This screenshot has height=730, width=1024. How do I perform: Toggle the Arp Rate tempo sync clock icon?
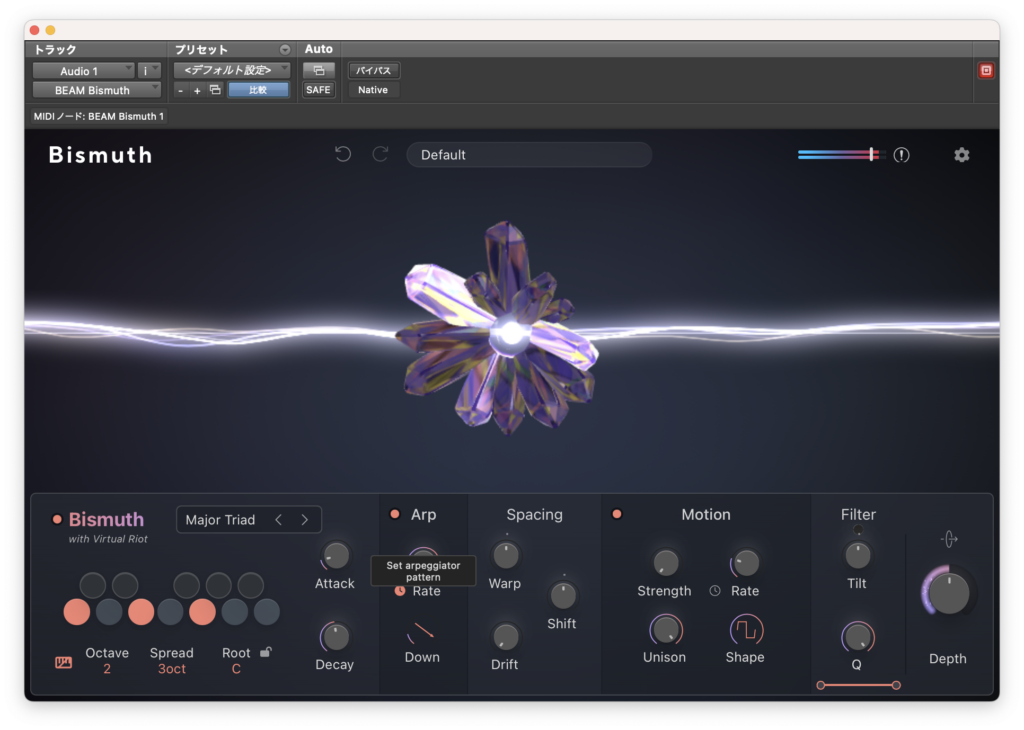click(400, 591)
